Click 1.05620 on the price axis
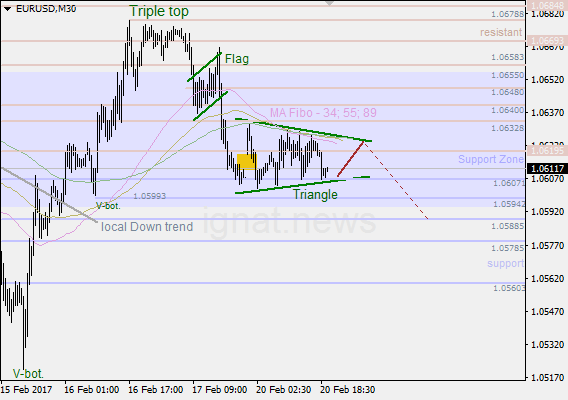Image resolution: width=568 pixels, height=400 pixels. pos(547,278)
